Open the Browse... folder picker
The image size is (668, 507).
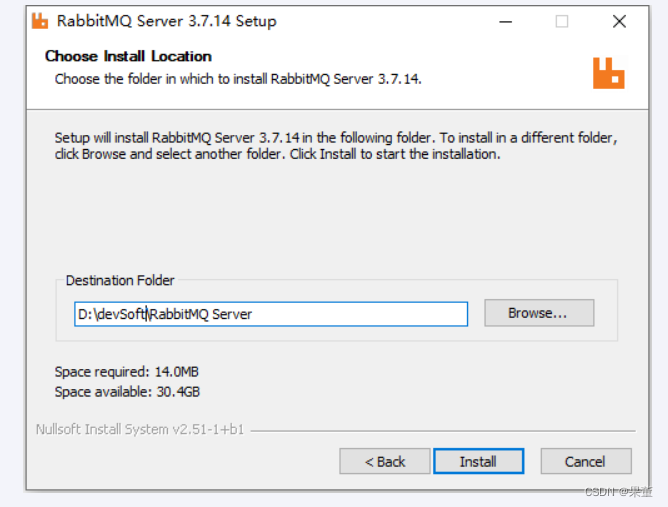click(538, 313)
